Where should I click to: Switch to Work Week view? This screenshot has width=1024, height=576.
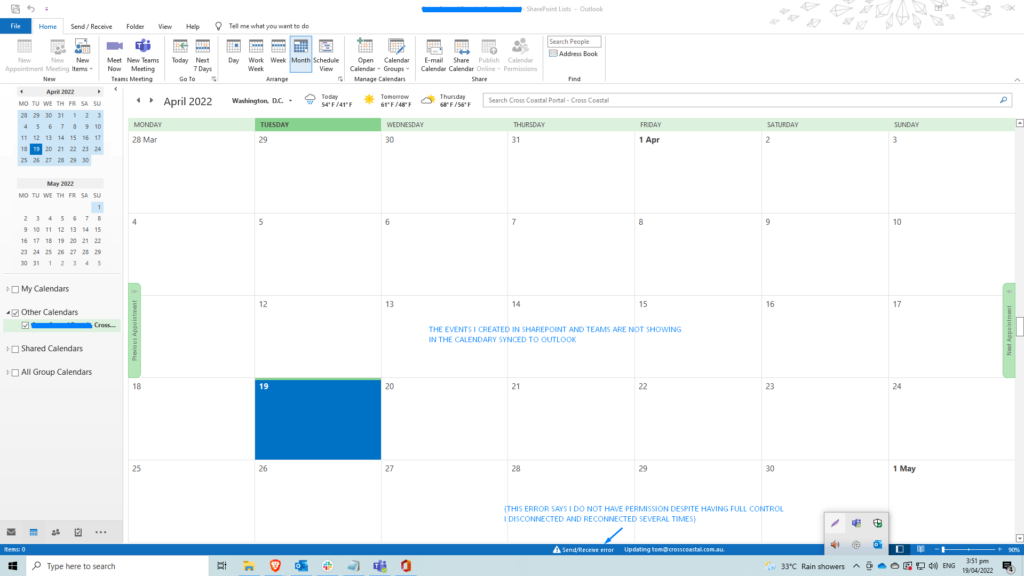[x=256, y=55]
